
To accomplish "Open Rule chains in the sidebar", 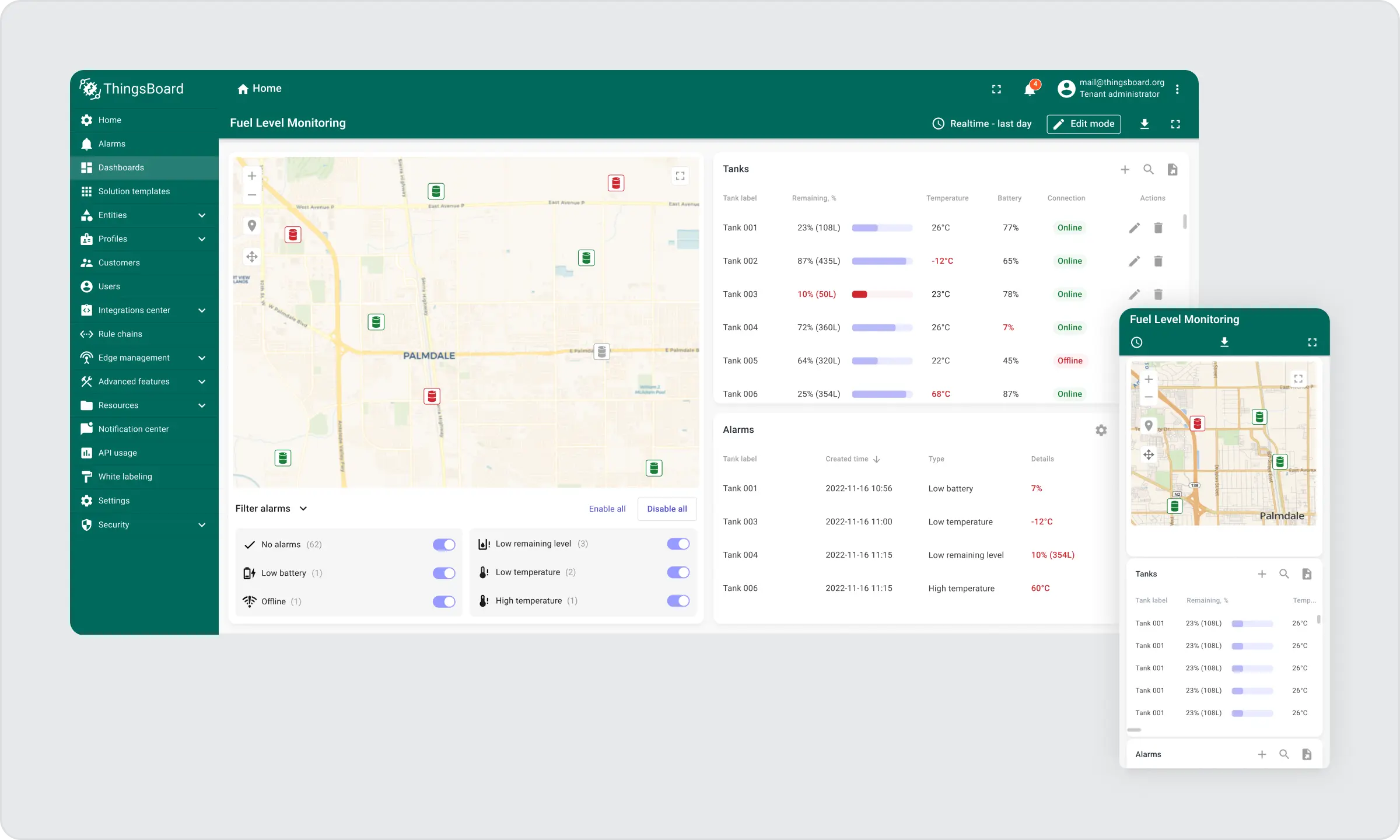I will 120,334.
